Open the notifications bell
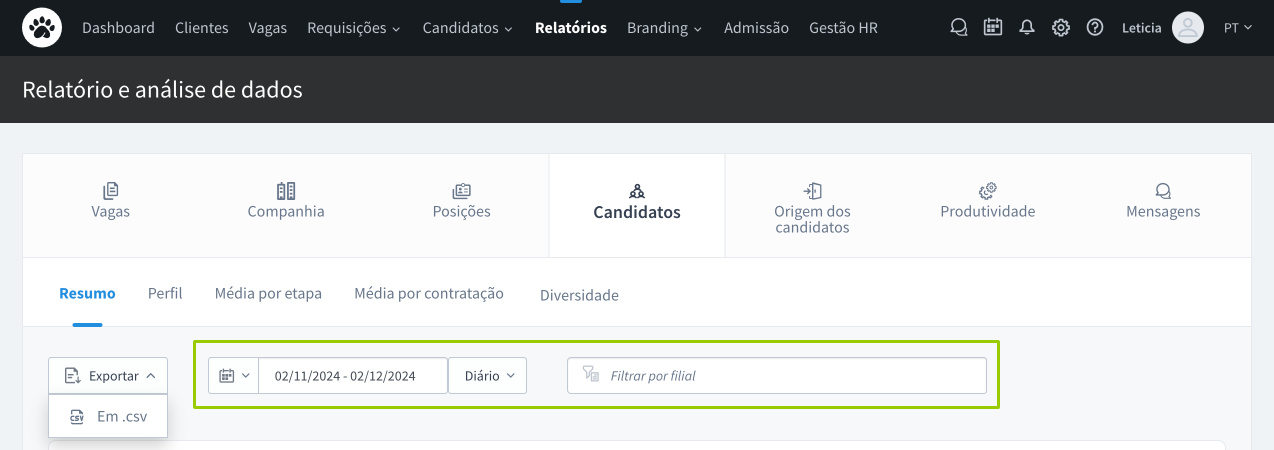 point(1026,28)
